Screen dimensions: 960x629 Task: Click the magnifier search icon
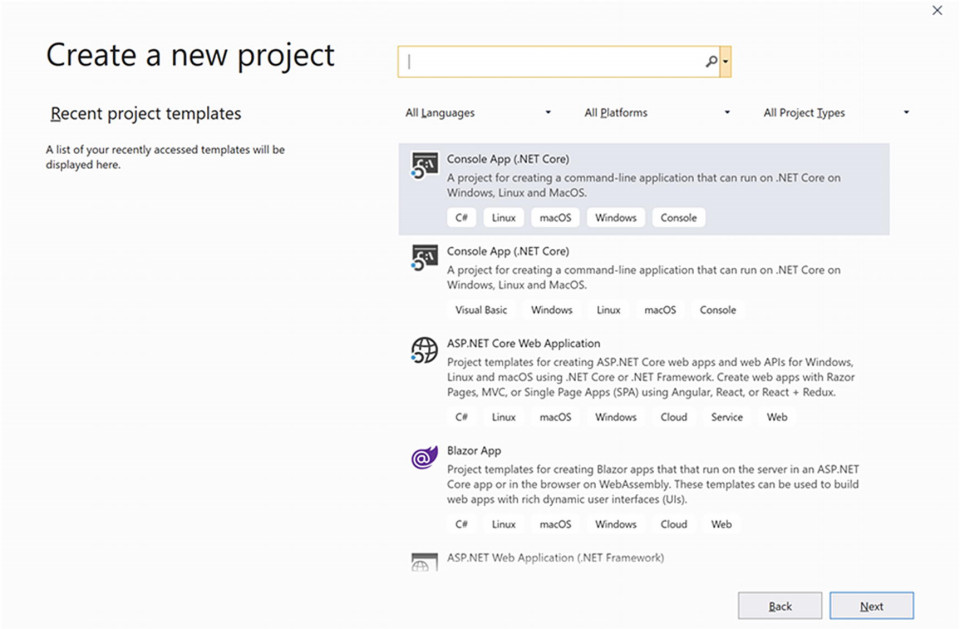click(x=711, y=61)
